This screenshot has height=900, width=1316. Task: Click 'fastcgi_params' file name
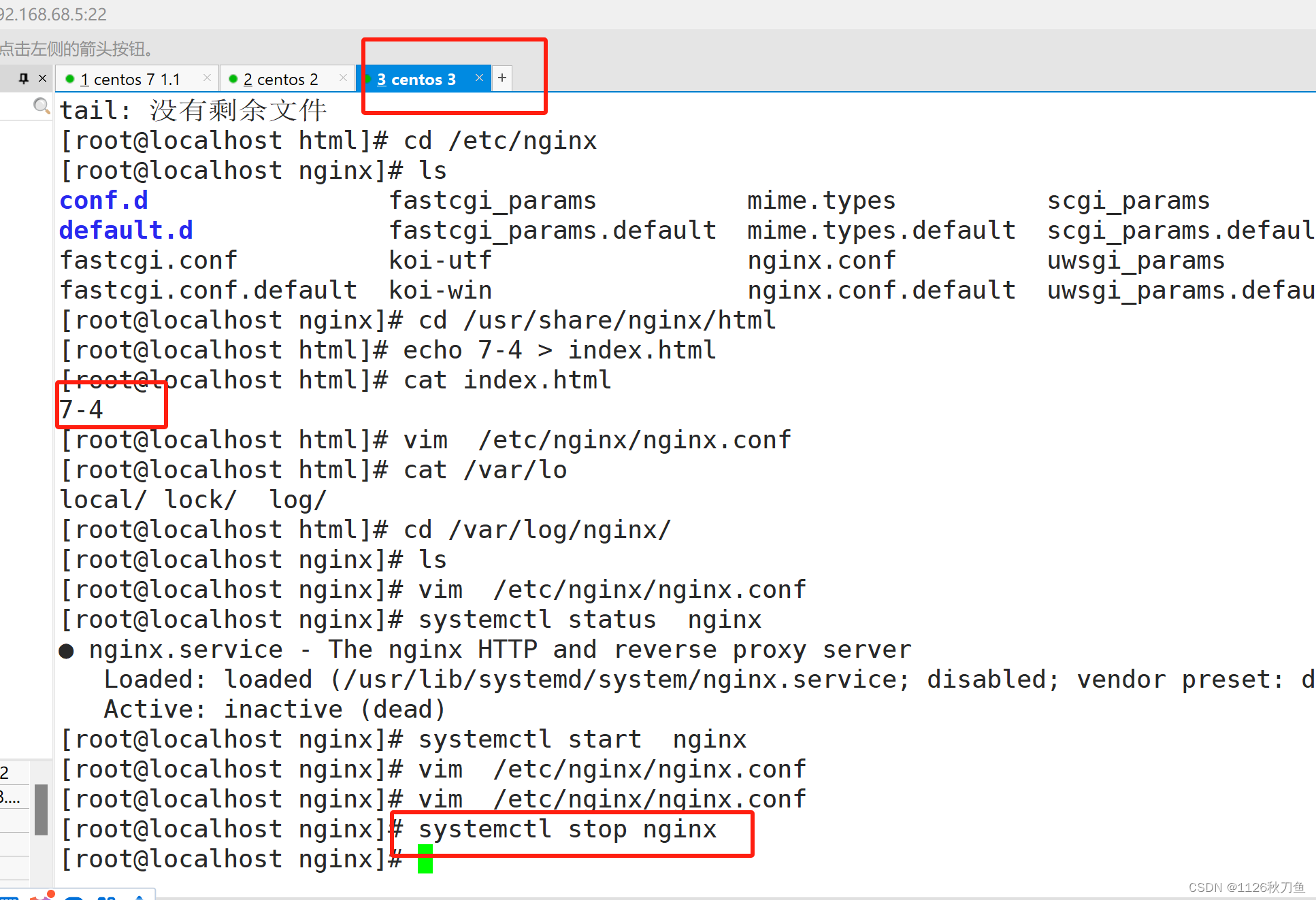pyautogui.click(x=493, y=201)
